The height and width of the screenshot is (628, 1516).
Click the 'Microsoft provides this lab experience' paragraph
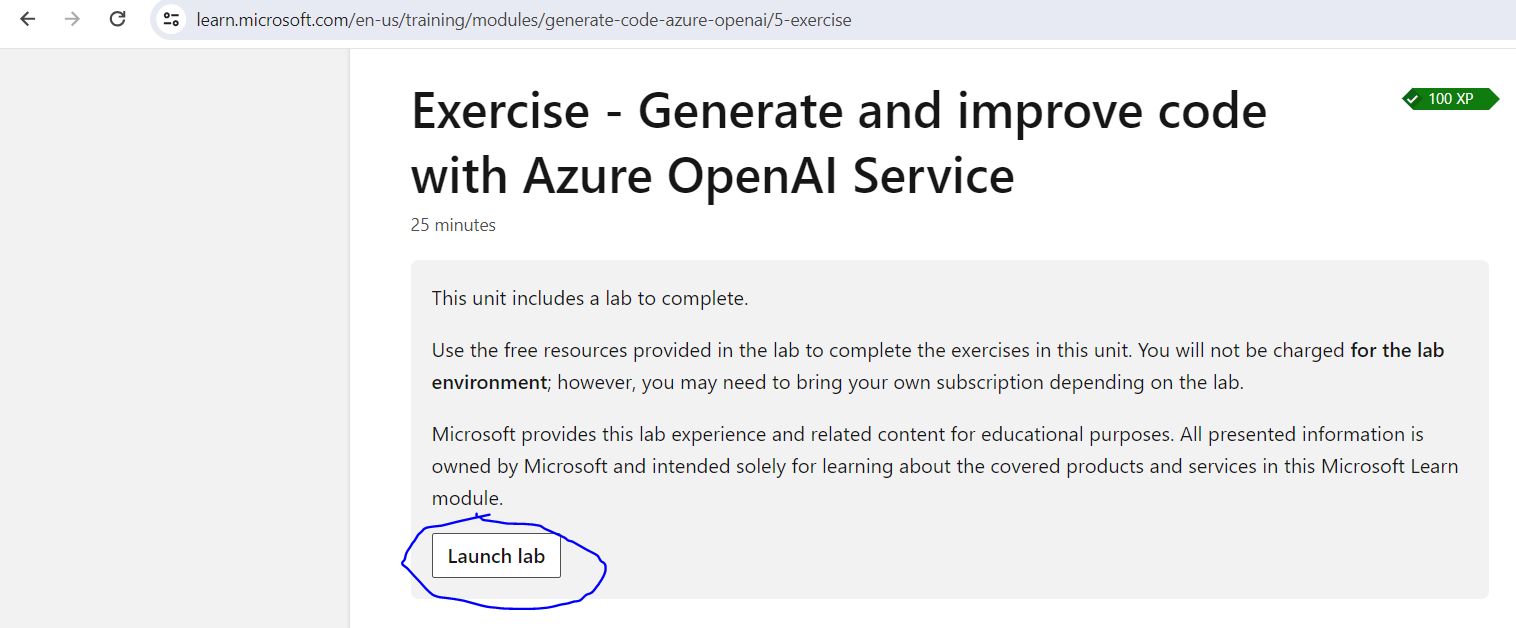pos(945,466)
